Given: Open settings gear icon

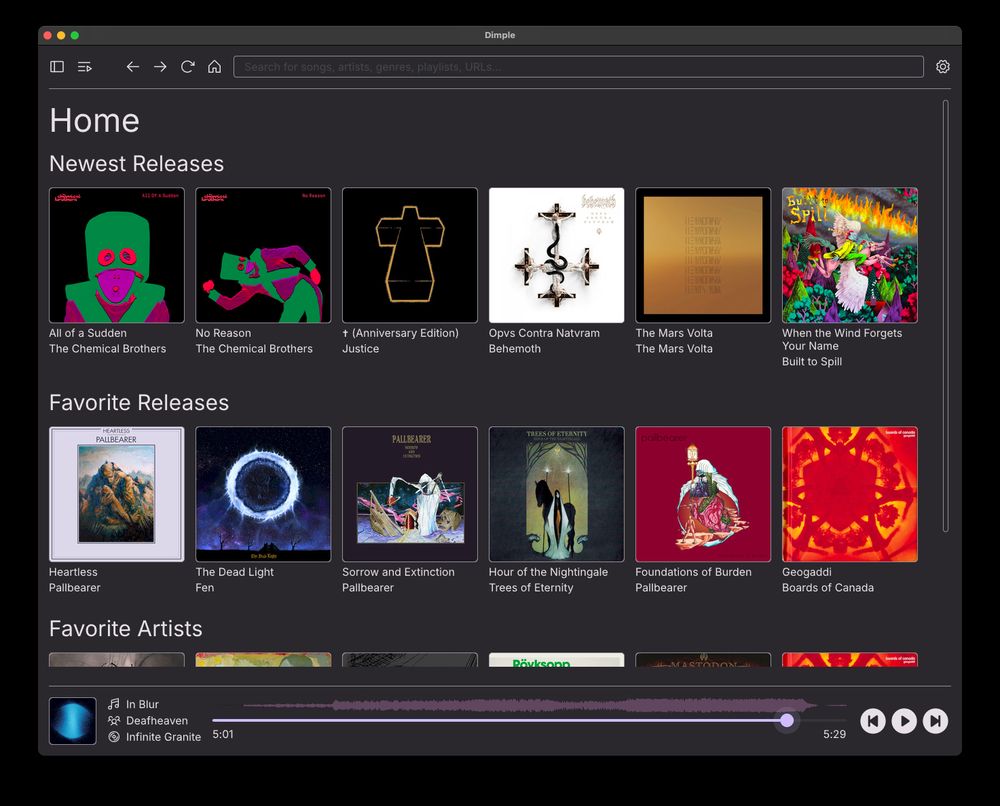Looking at the screenshot, I should point(943,67).
